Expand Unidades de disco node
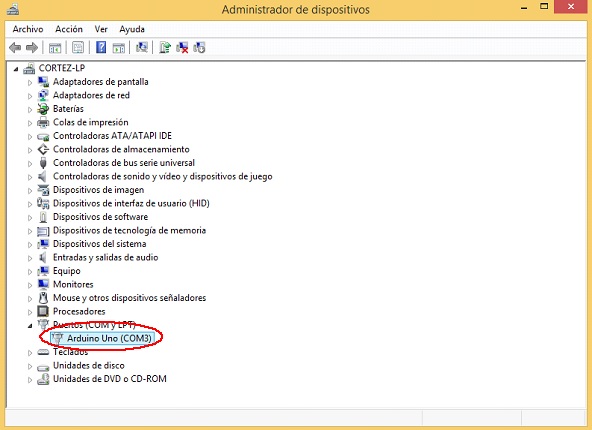Viewport: 592px width, 430px height. click(x=30, y=366)
